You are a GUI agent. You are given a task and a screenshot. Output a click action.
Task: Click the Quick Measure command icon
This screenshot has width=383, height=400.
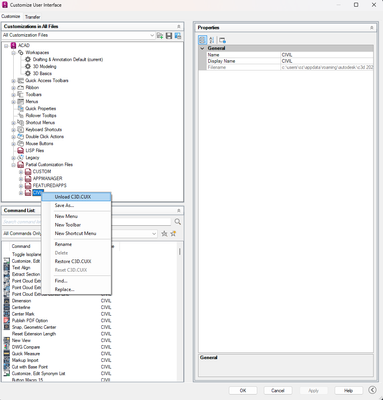[x=7, y=353]
